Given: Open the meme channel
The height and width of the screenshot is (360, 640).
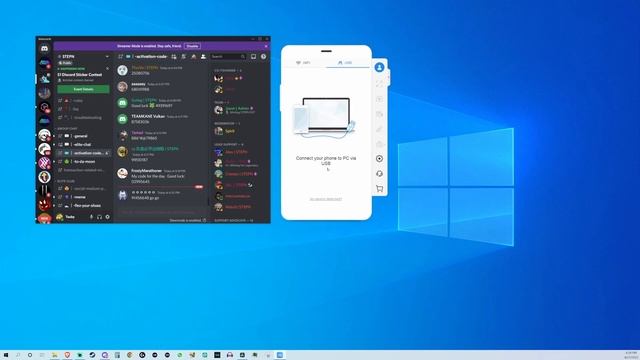Looking at the screenshot, I should 83,197.
